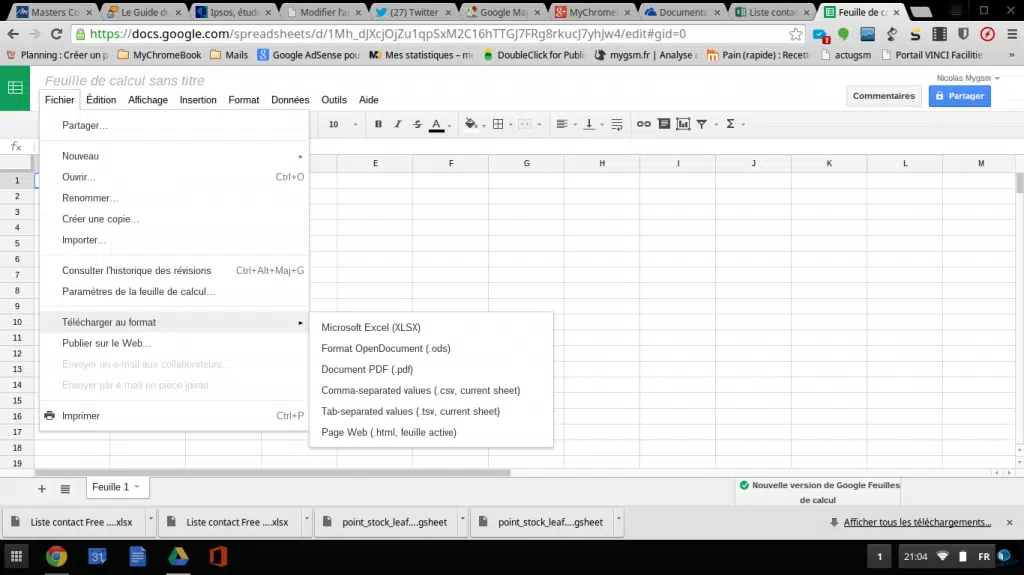Open first point_stock_leaf gsheet download
The height and width of the screenshot is (575, 1024).
pyautogui.click(x=387, y=522)
